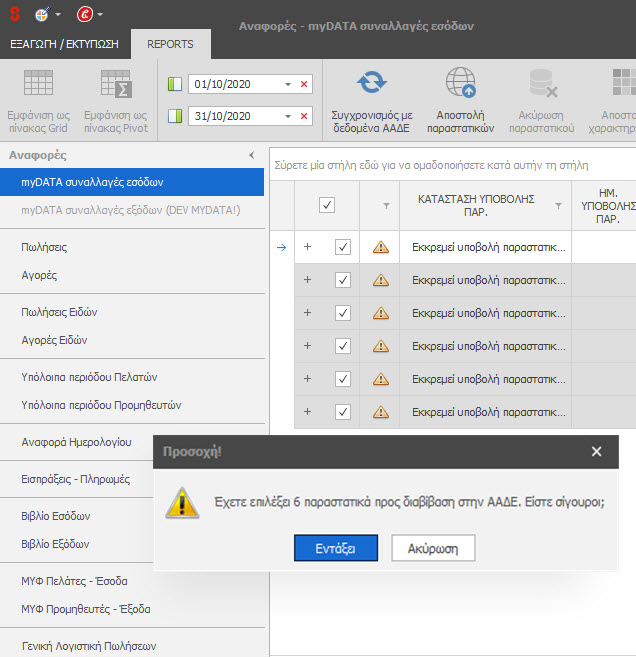
Task: Click the Αποστολή παραστατικών globe icon
Action: pyautogui.click(x=460, y=84)
